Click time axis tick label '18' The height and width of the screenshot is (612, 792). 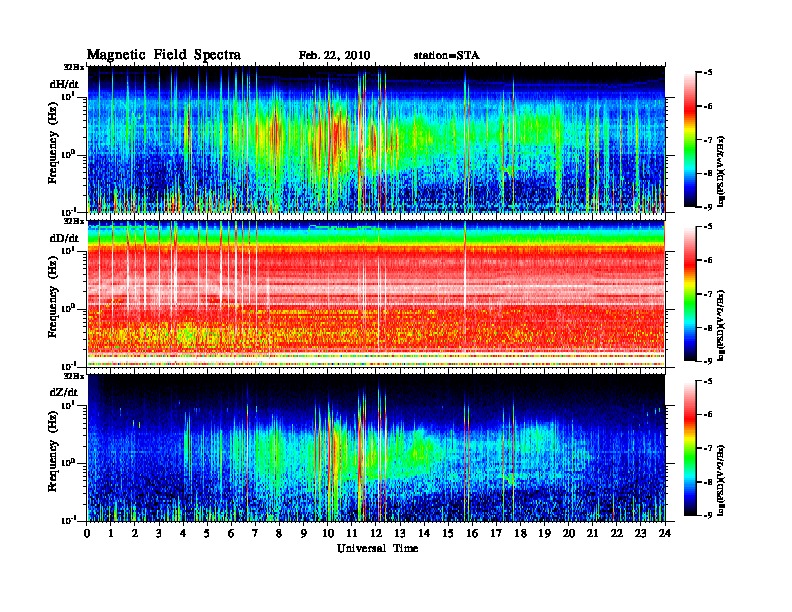[x=520, y=534]
